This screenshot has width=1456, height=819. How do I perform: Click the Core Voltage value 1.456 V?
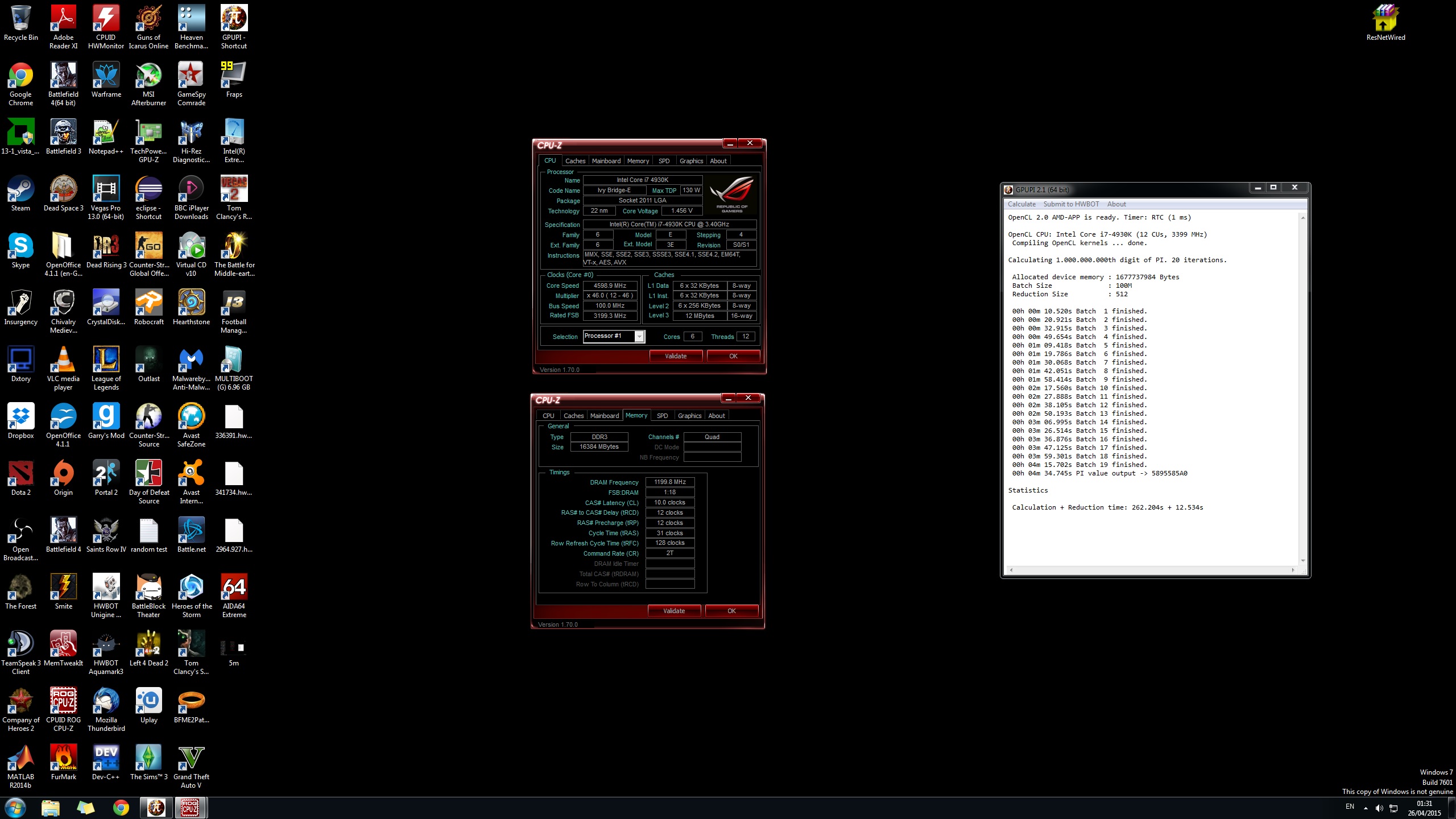pos(681,210)
